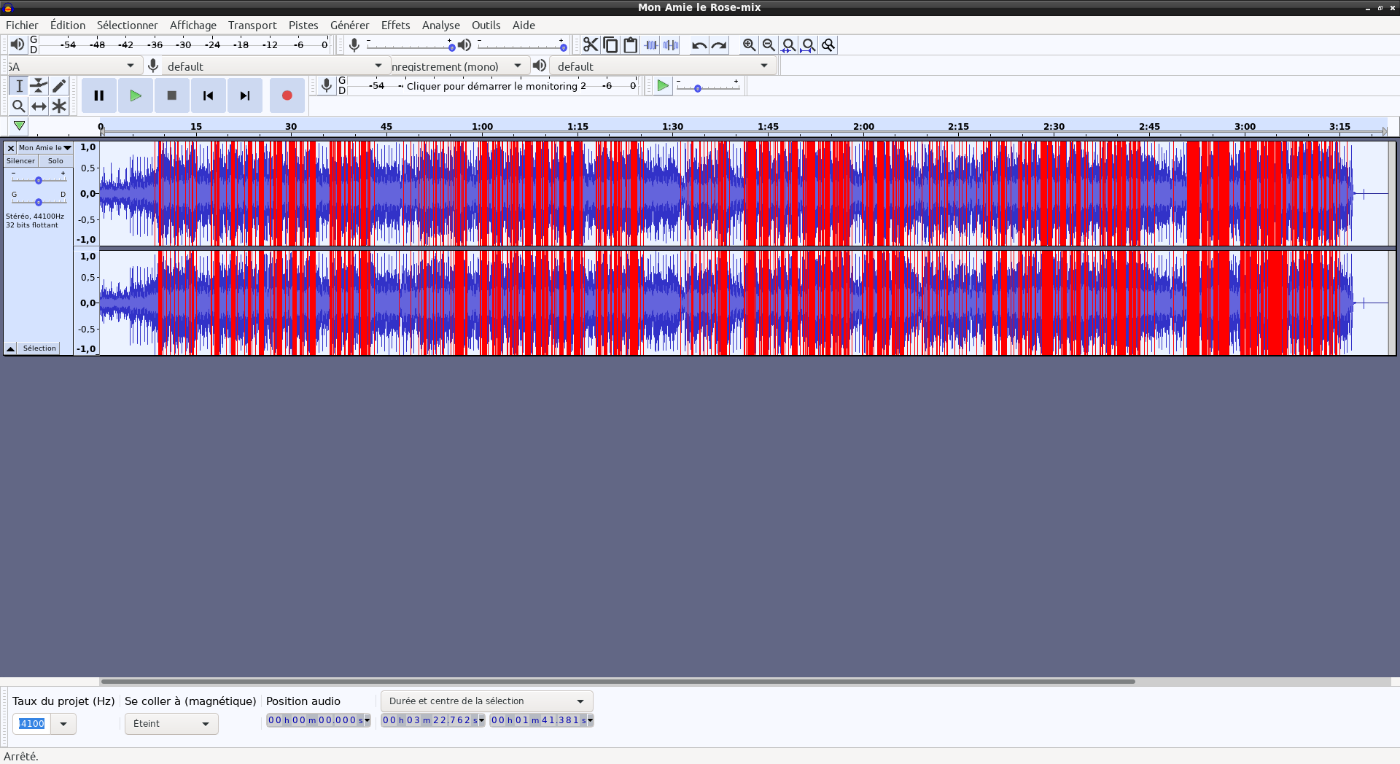Open the Outils menu
This screenshot has height=764, width=1400.
click(x=486, y=25)
